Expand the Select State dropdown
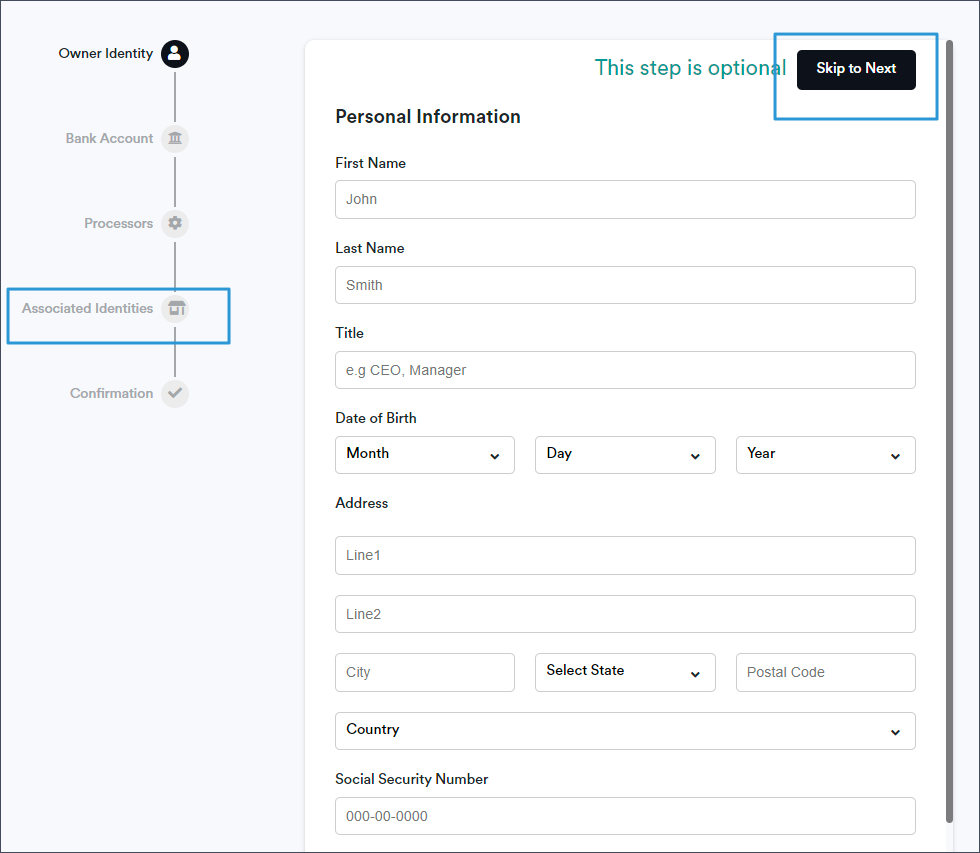980x853 pixels. tap(625, 672)
